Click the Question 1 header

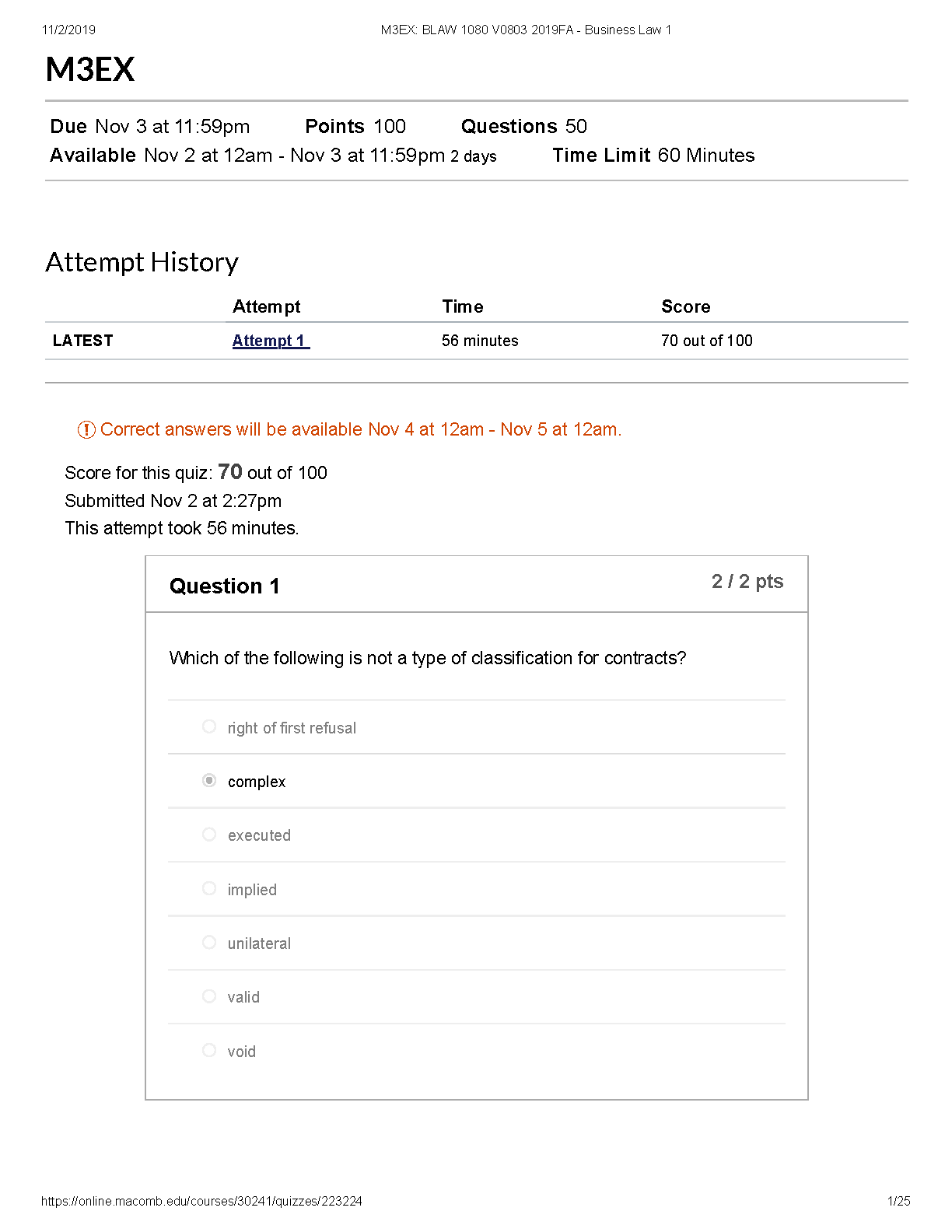[x=224, y=586]
